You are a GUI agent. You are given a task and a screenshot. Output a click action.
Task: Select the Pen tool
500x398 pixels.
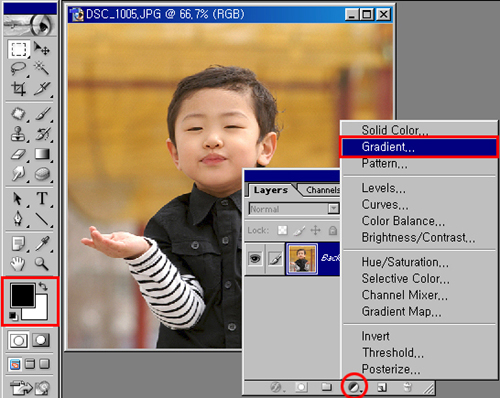[x=19, y=219]
